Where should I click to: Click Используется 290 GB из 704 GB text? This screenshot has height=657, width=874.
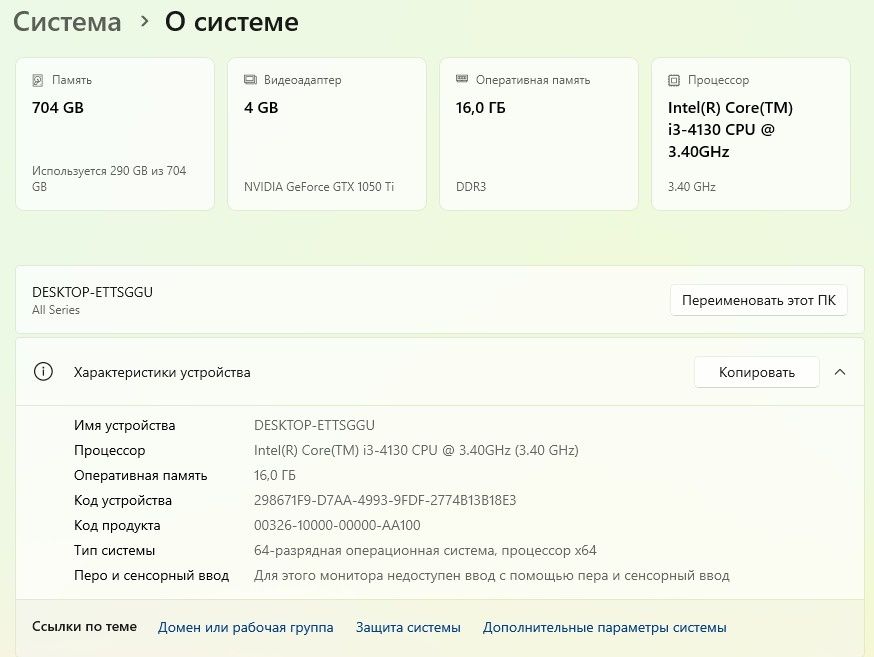coord(109,178)
